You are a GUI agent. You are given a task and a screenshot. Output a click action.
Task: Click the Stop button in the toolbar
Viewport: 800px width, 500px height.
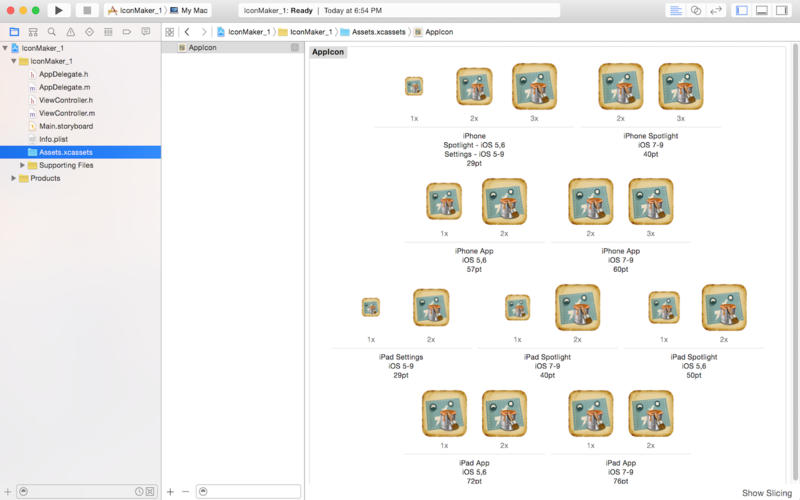click(87, 10)
